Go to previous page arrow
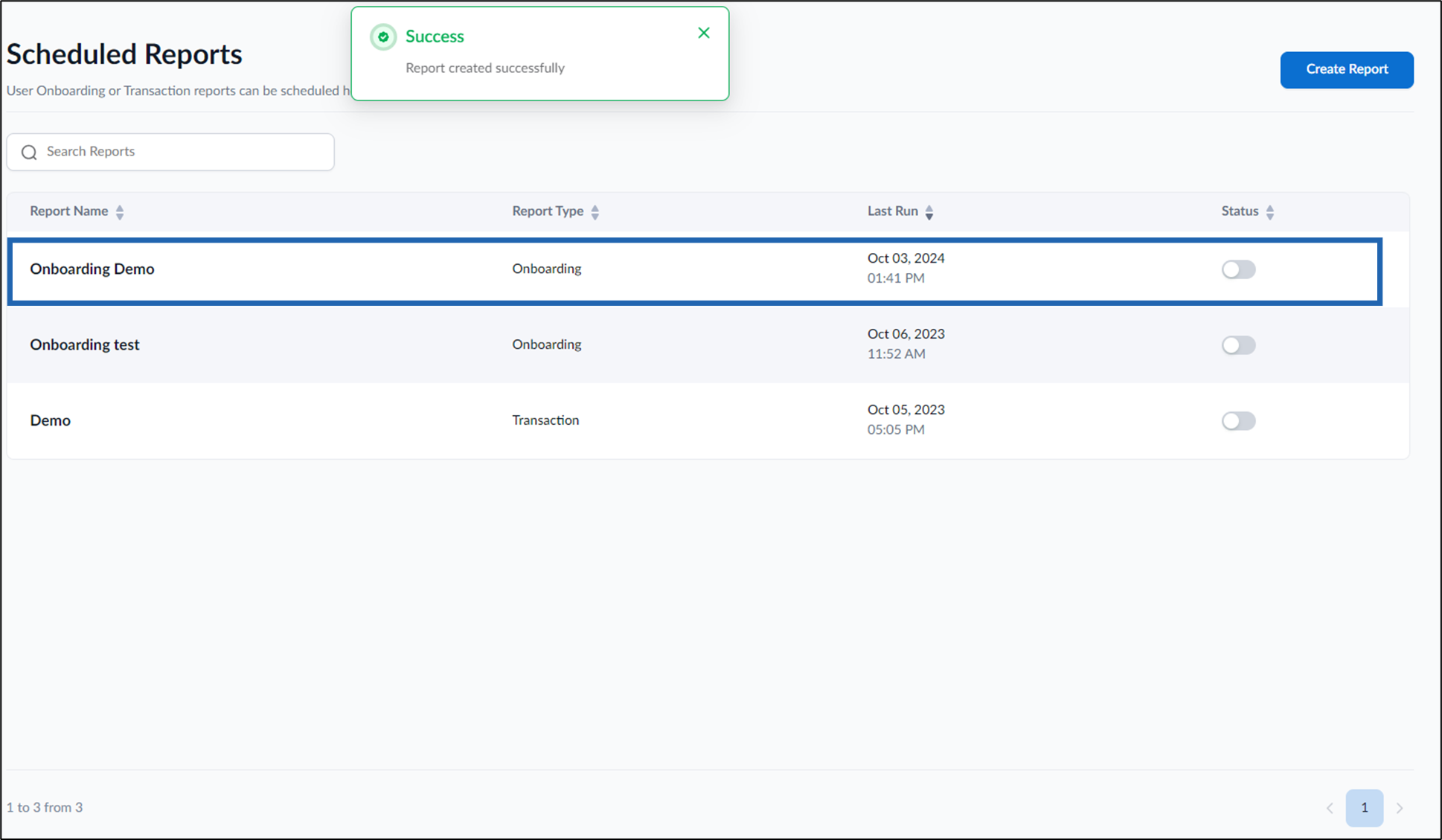This screenshot has width=1442, height=840. point(1330,808)
